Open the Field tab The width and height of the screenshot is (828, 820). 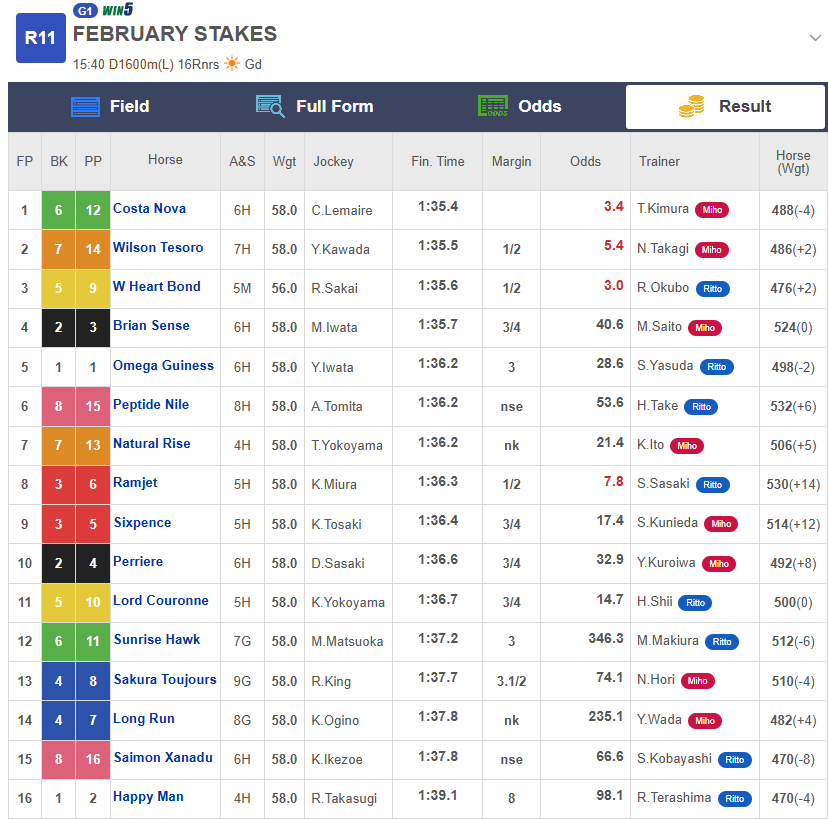pyautogui.click(x=110, y=107)
